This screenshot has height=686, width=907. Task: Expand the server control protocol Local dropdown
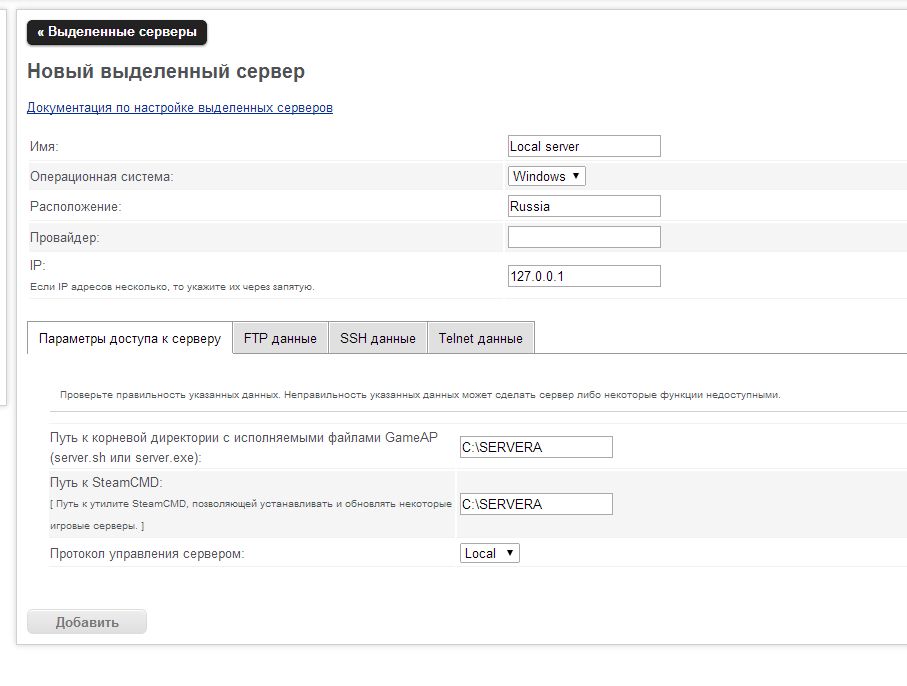click(490, 553)
